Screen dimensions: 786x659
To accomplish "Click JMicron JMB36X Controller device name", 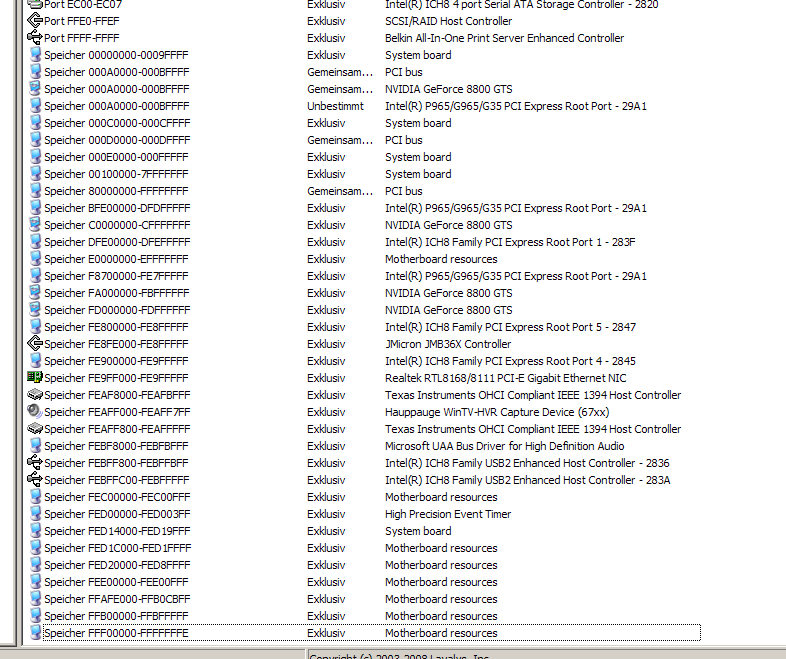I will pos(448,344).
